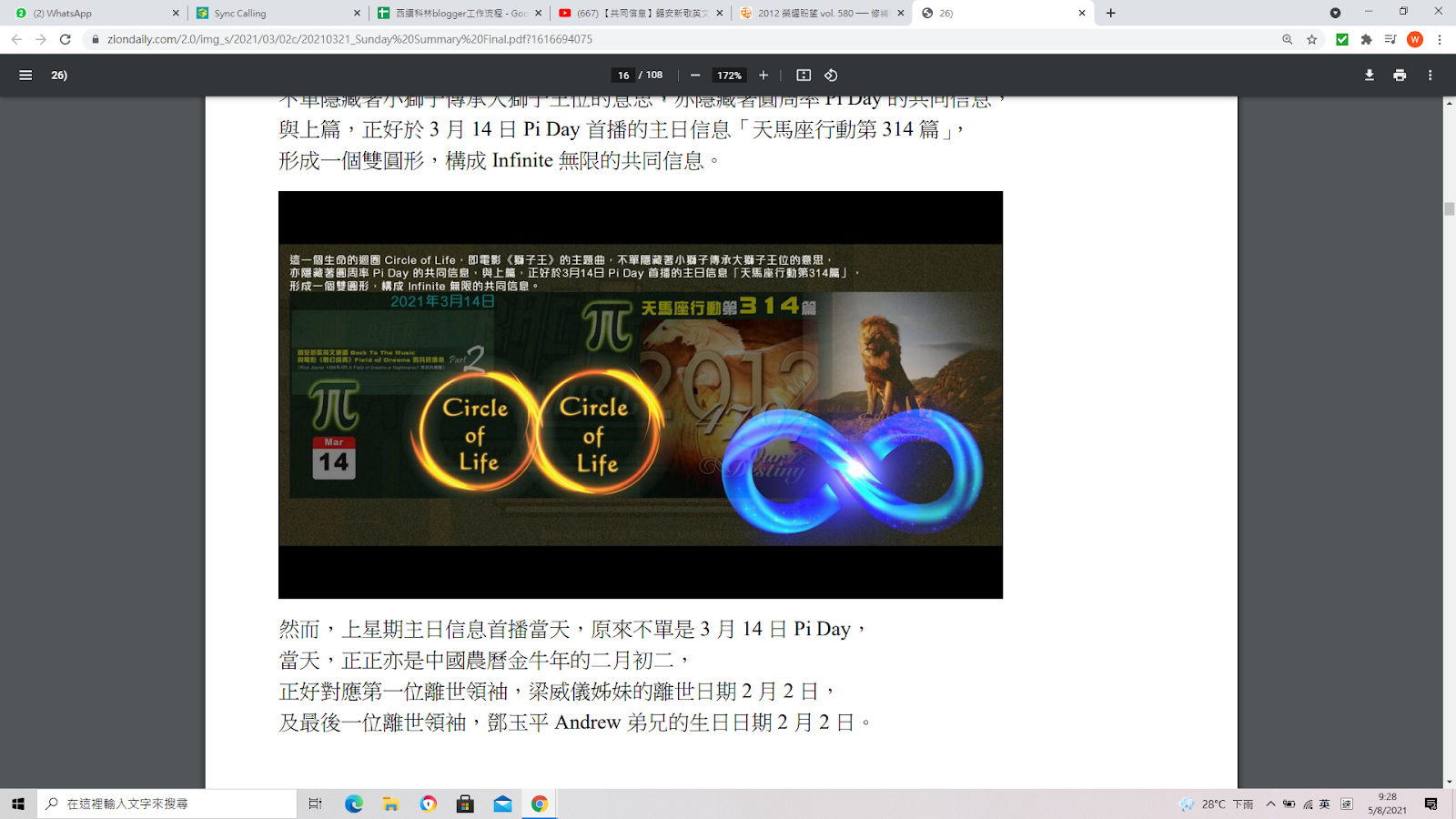The height and width of the screenshot is (819, 1456).
Task: Open the network Wi-Fi tray icon
Action: click(1308, 804)
